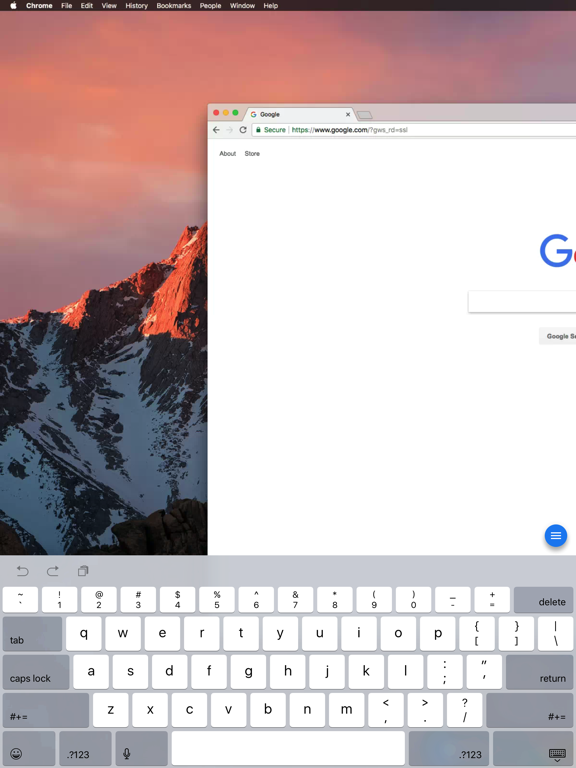Tap the dictation microphone key
Screen dimensions: 576x768
[142, 748]
